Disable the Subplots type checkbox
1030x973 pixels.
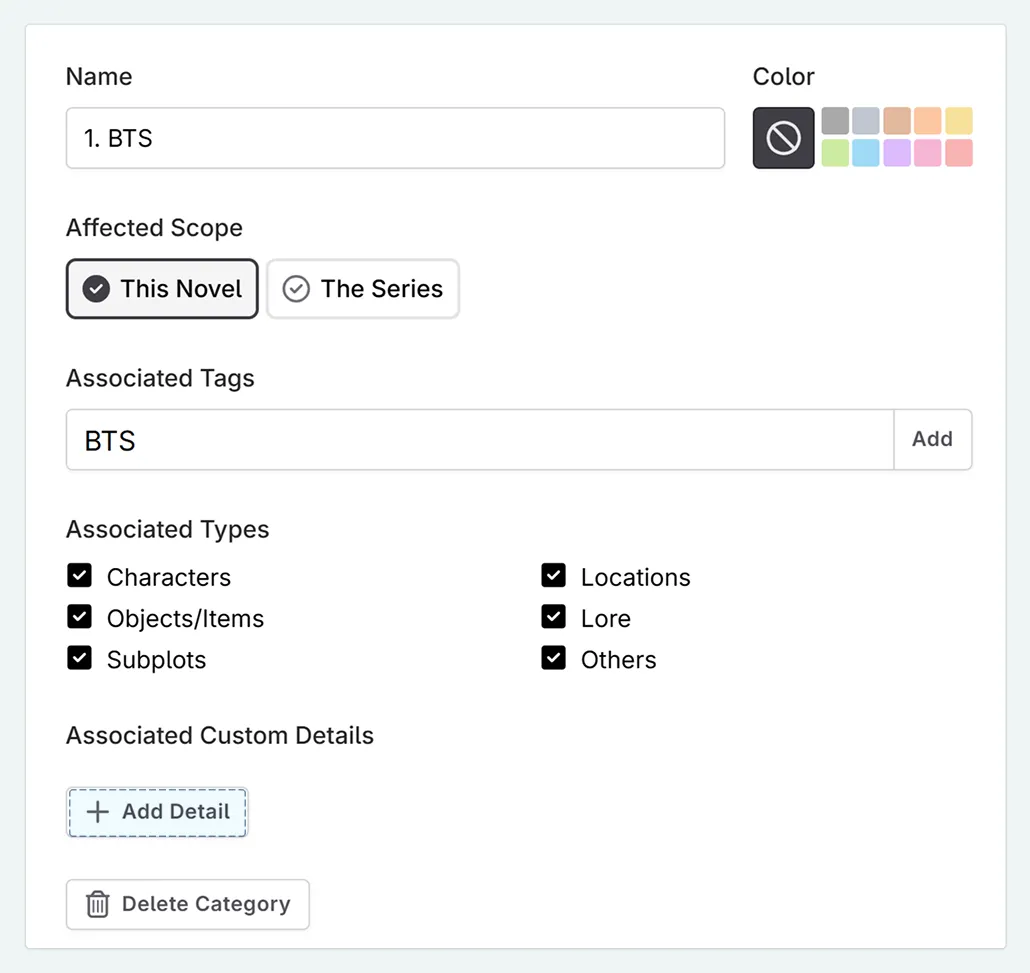tap(80, 658)
